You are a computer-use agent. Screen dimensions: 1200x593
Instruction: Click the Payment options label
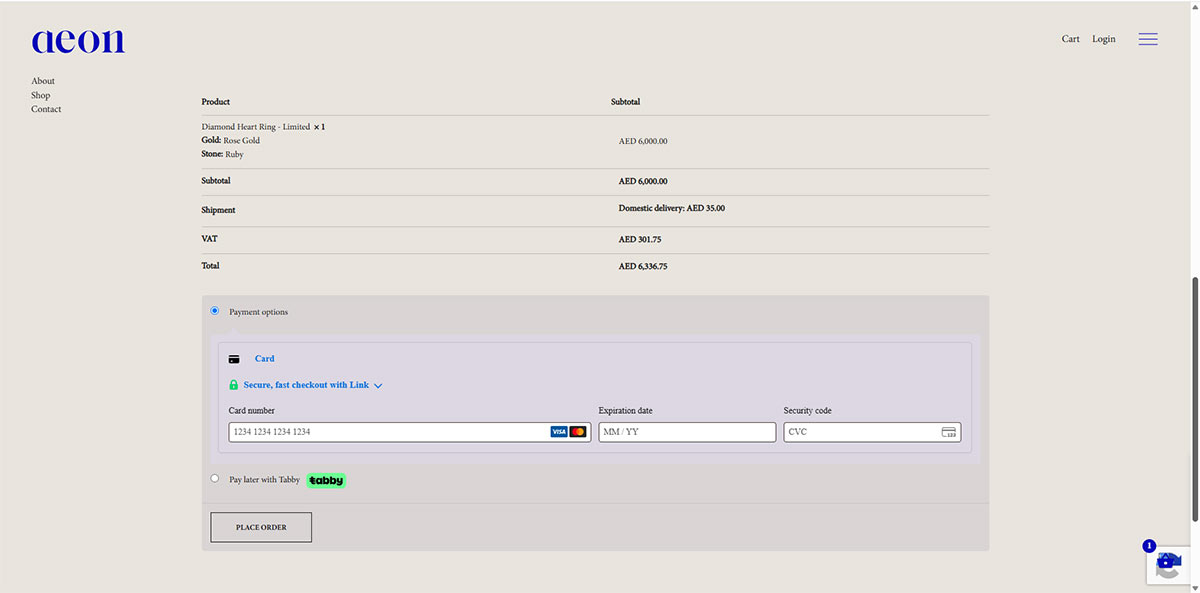(x=258, y=312)
